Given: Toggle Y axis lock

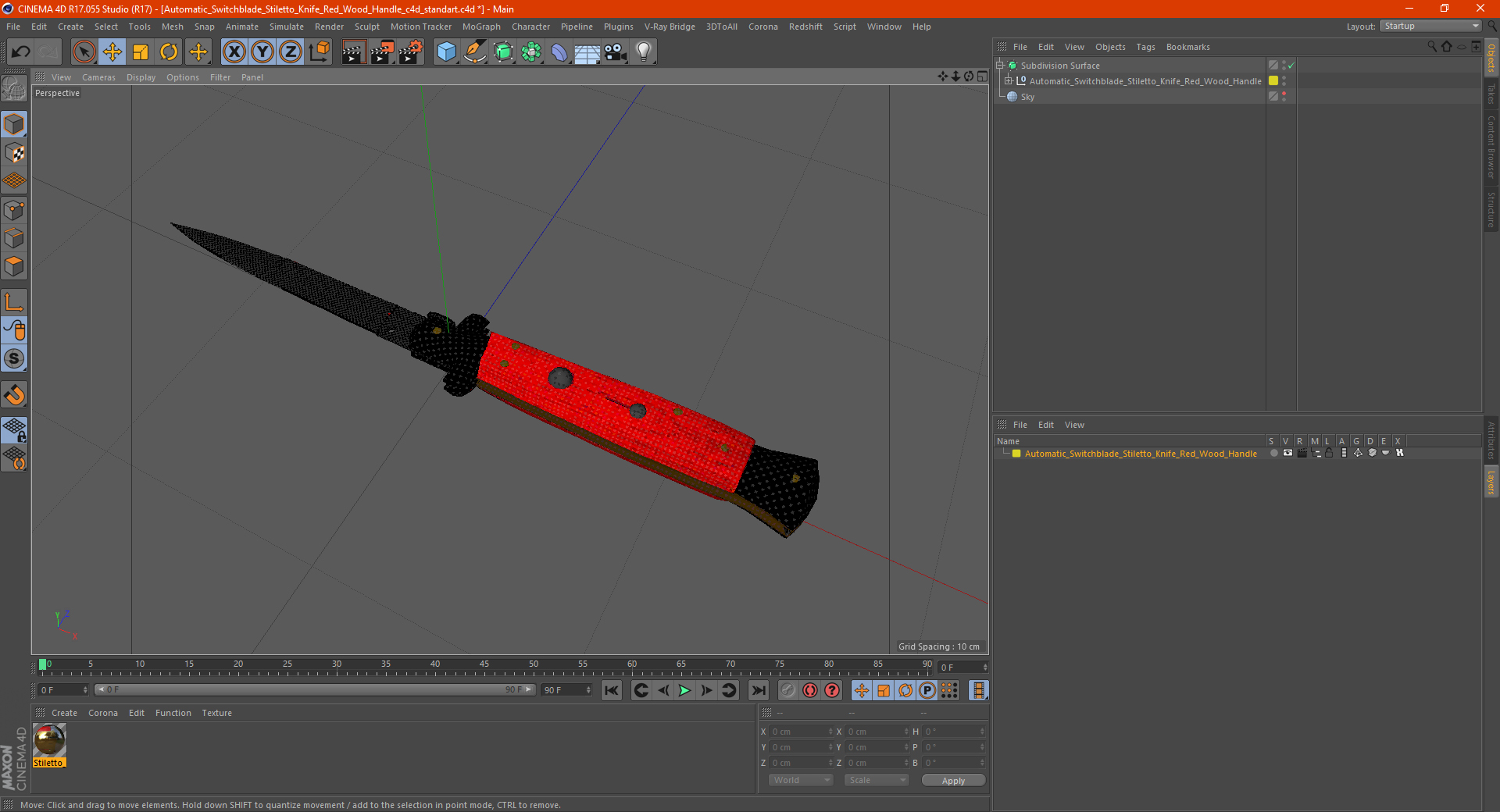Looking at the screenshot, I should pos(262,52).
